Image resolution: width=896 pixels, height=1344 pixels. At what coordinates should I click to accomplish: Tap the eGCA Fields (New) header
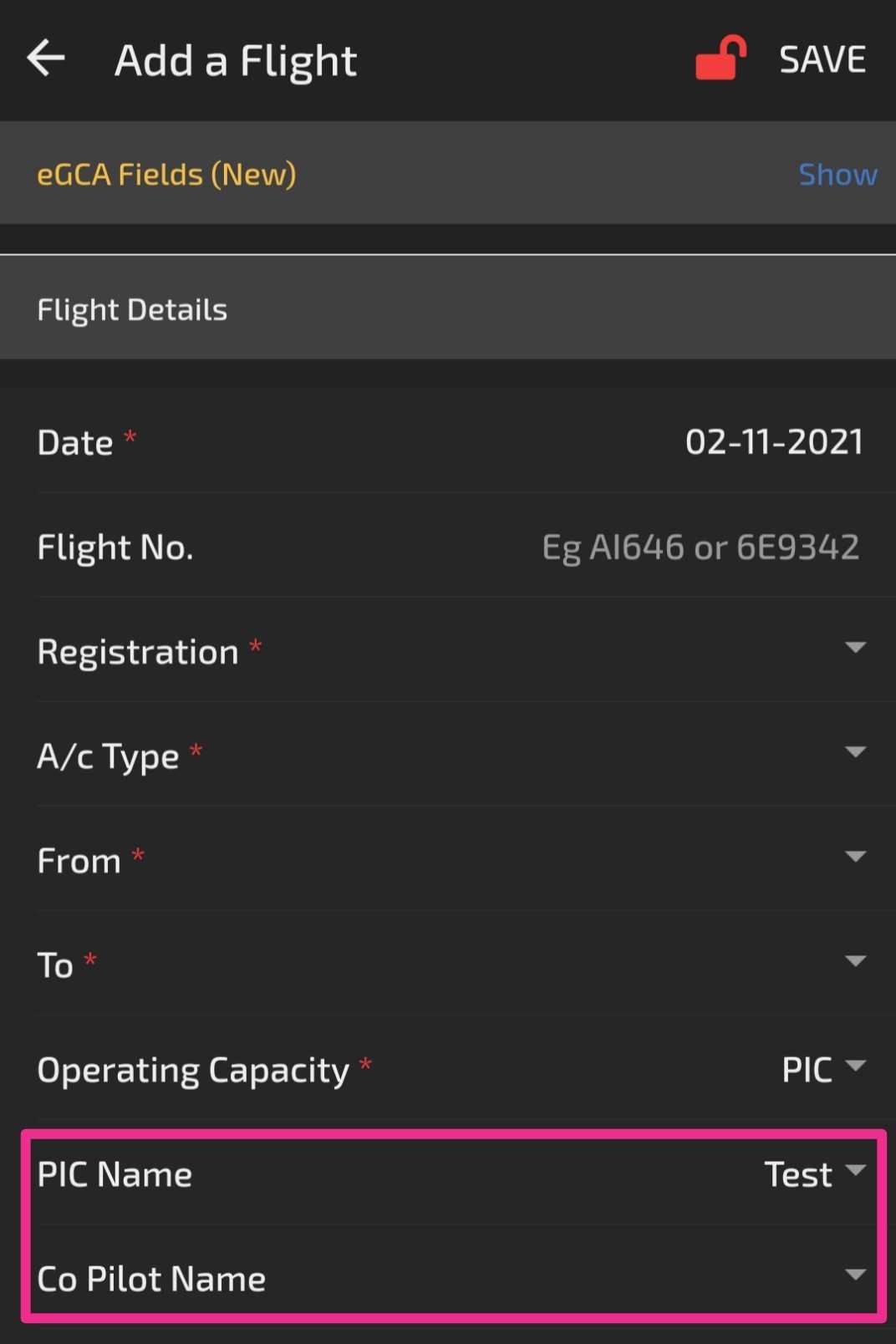tap(166, 174)
